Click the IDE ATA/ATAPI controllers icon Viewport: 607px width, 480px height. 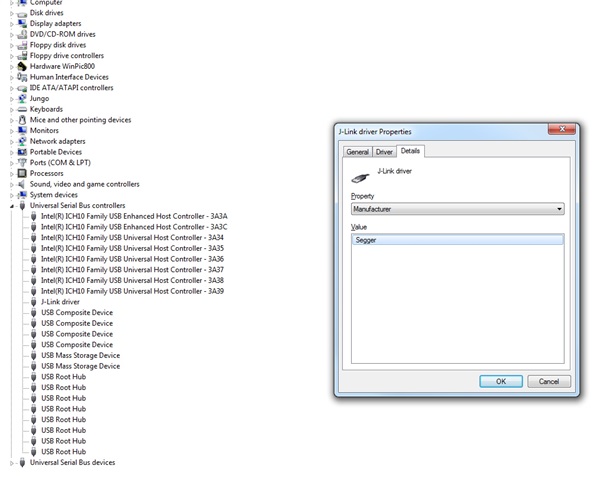tap(22, 88)
